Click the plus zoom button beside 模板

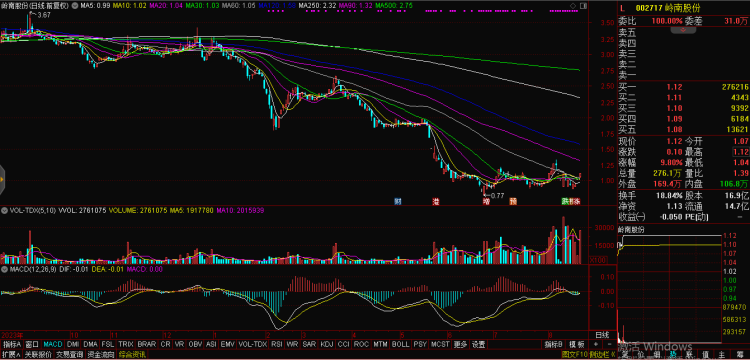coord(596,344)
